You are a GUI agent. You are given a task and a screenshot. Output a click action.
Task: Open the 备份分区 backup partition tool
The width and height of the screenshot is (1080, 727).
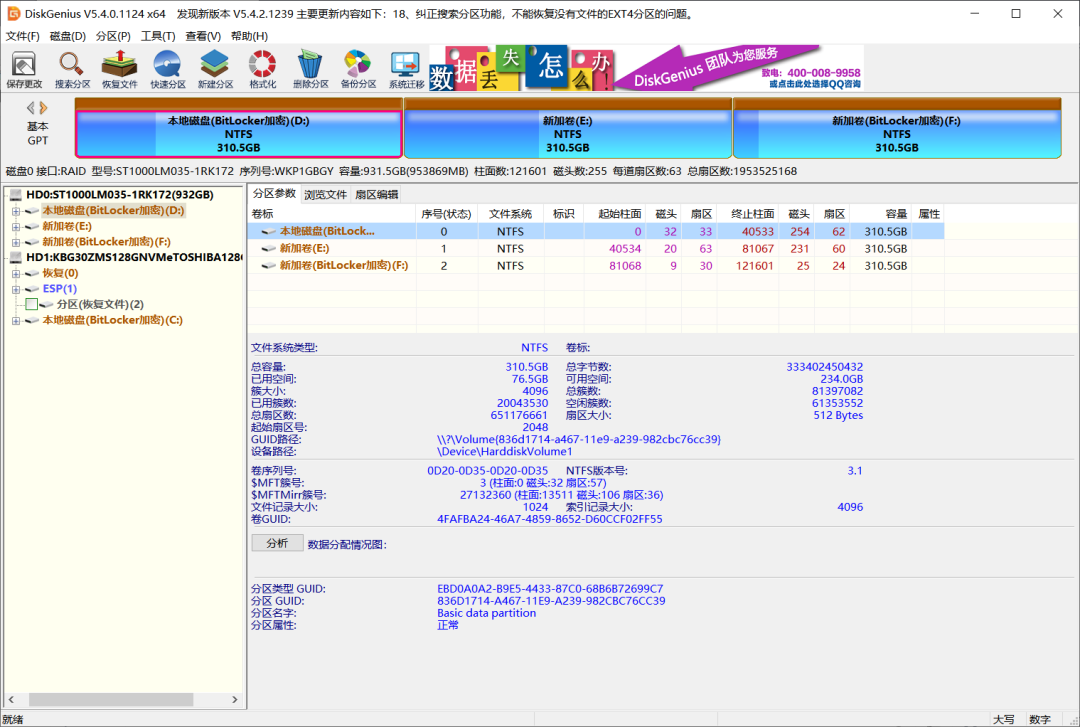tap(358, 70)
